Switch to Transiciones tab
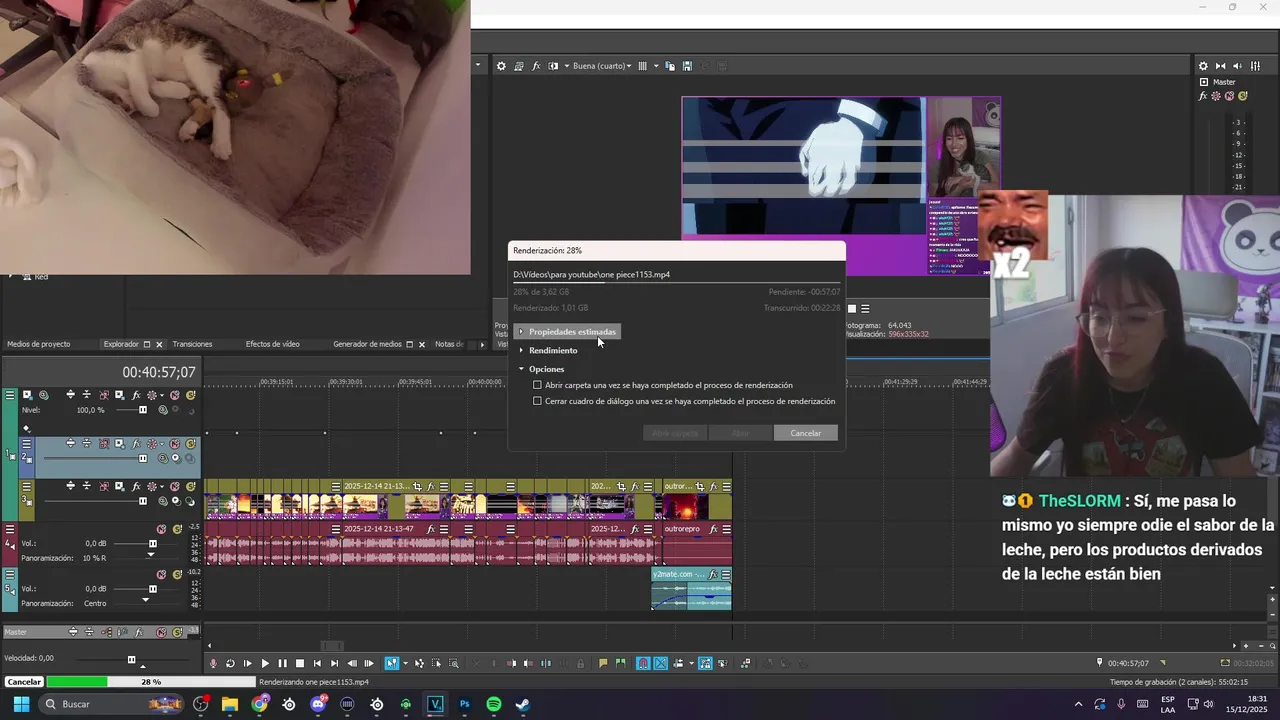 pyautogui.click(x=192, y=344)
